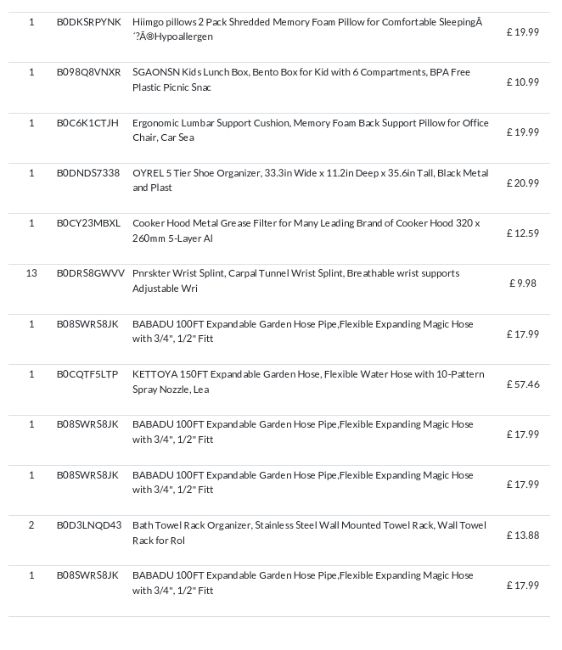562x650 pixels.
Task: Click the OYREL 5 Tier Shoe Organizer text
Action: pos(310,180)
